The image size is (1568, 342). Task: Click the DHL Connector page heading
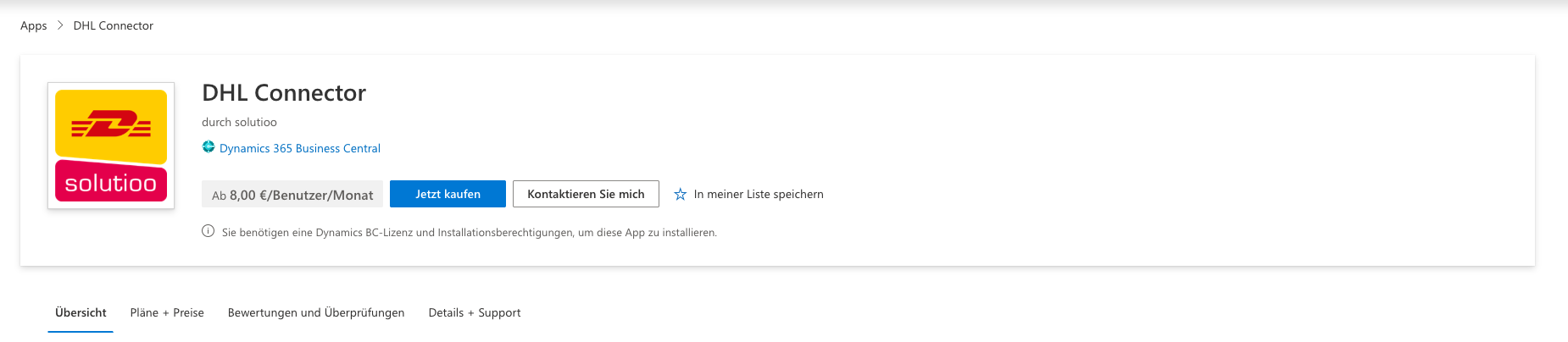coord(284,92)
